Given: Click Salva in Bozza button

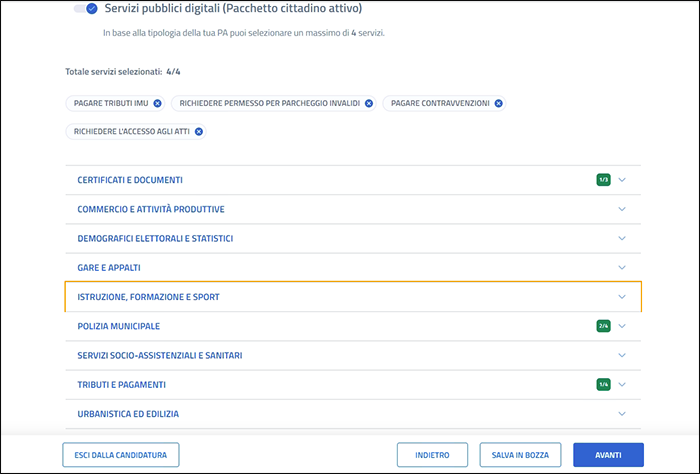Looking at the screenshot, I should pos(520,455).
